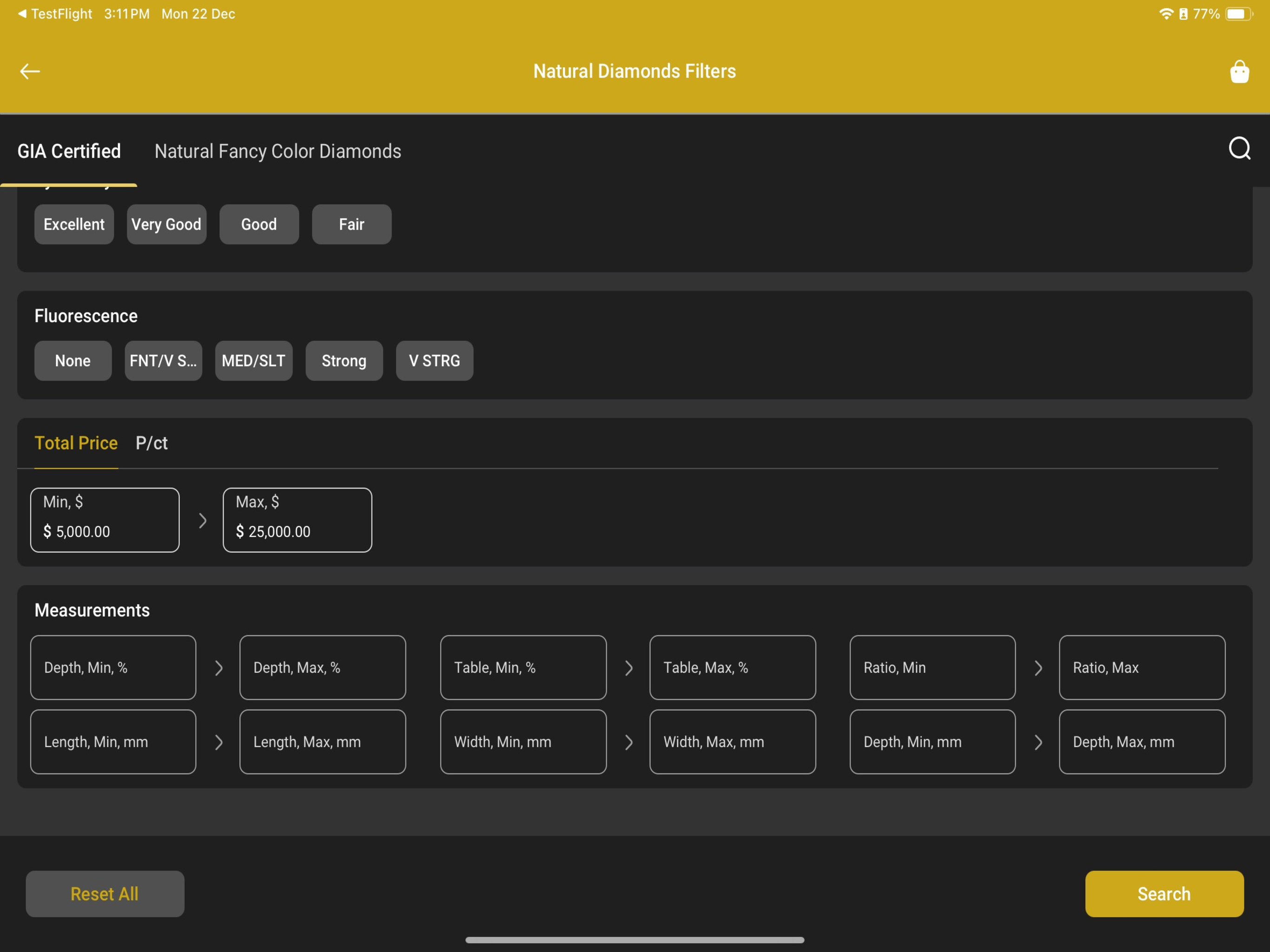Tap chevron between Depth % fields

[x=219, y=668]
